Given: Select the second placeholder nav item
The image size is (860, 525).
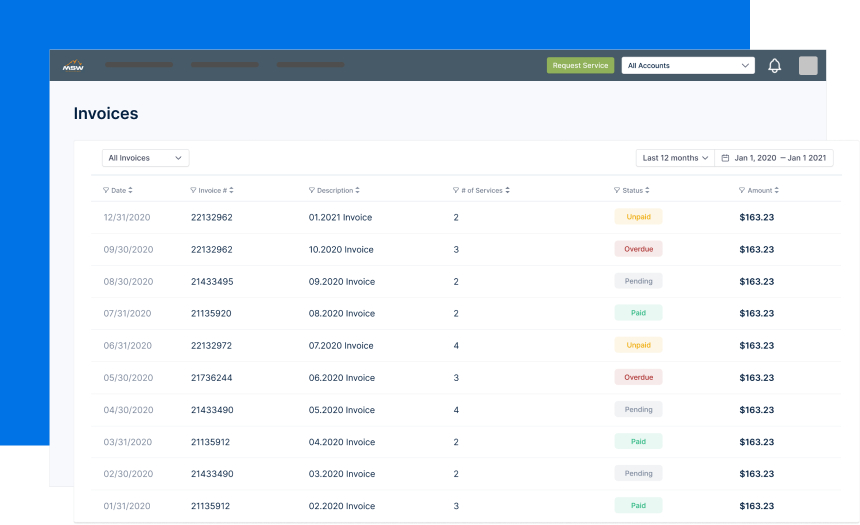Looking at the screenshot, I should [x=224, y=65].
